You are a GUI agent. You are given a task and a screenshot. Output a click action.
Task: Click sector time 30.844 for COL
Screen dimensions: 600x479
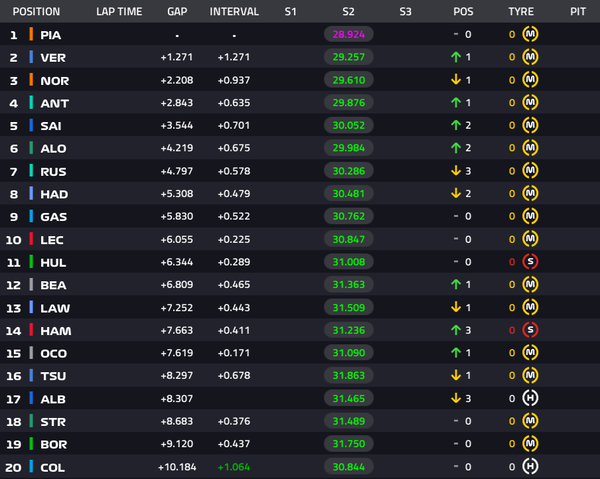tap(349, 467)
